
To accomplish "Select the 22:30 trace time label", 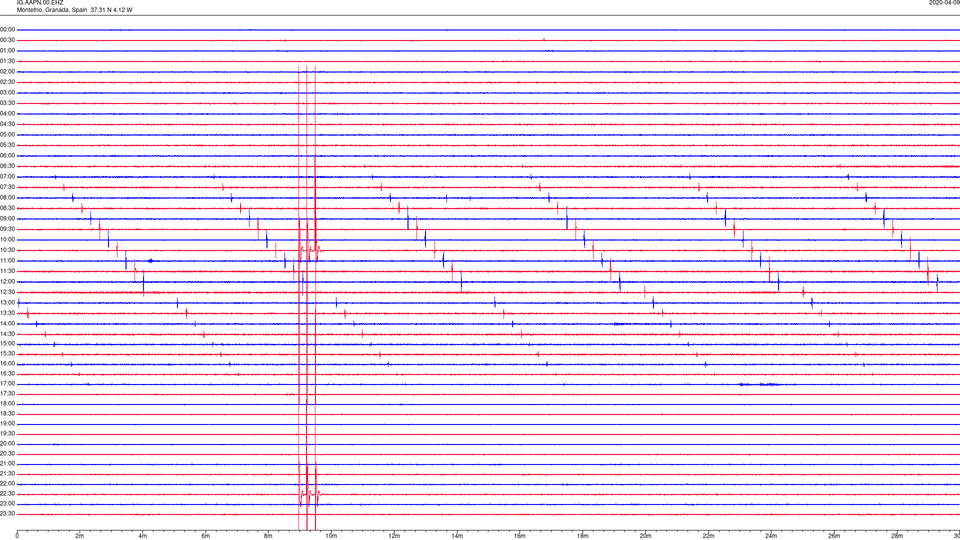I will pyautogui.click(x=8, y=493).
